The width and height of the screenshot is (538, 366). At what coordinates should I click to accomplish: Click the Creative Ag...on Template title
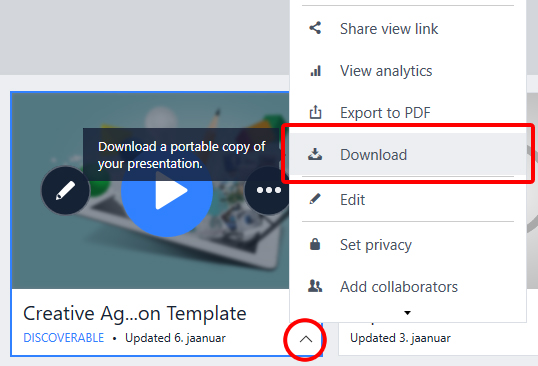click(134, 314)
